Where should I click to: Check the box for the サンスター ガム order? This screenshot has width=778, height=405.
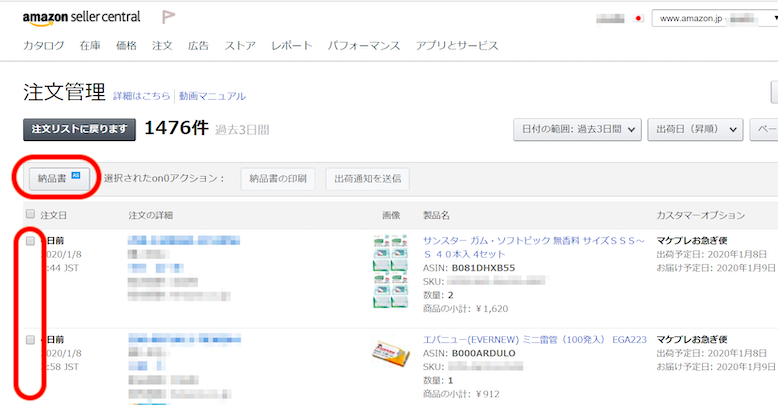pos(30,241)
